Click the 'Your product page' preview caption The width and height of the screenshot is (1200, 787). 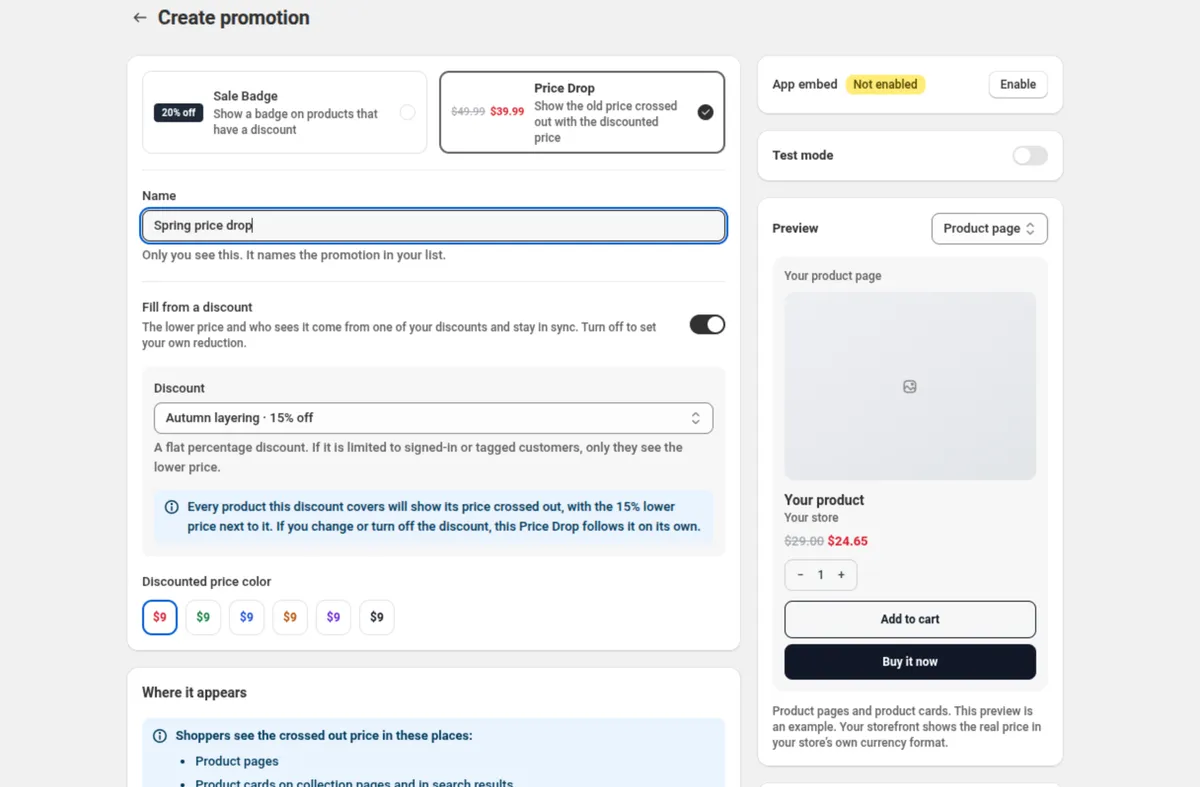[x=833, y=276]
